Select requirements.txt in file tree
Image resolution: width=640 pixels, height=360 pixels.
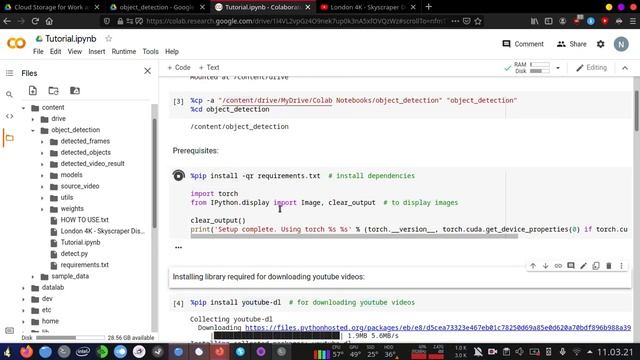click(x=84, y=265)
